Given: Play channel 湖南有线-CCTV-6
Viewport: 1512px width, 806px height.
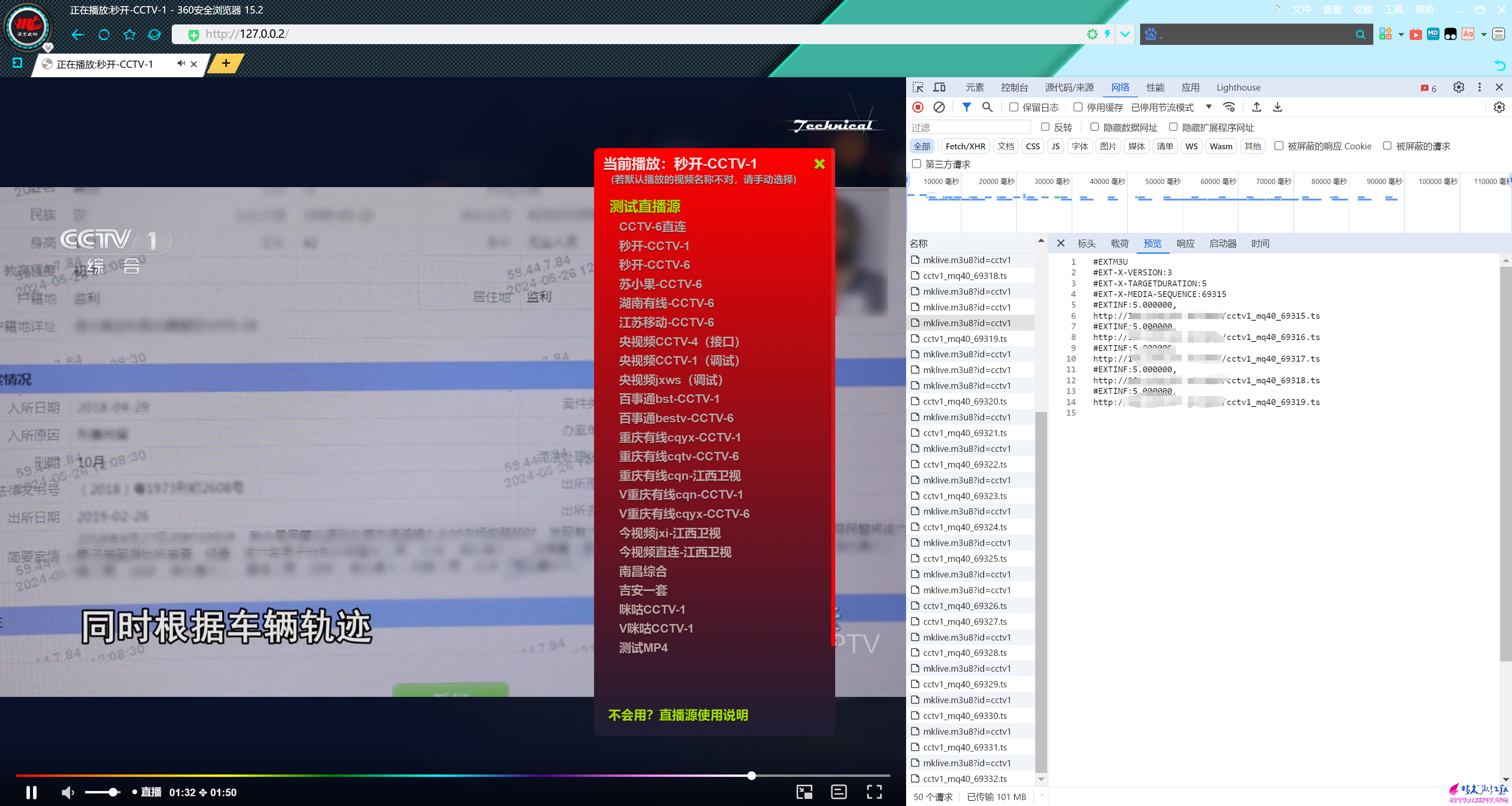Looking at the screenshot, I should pyautogui.click(x=666, y=303).
